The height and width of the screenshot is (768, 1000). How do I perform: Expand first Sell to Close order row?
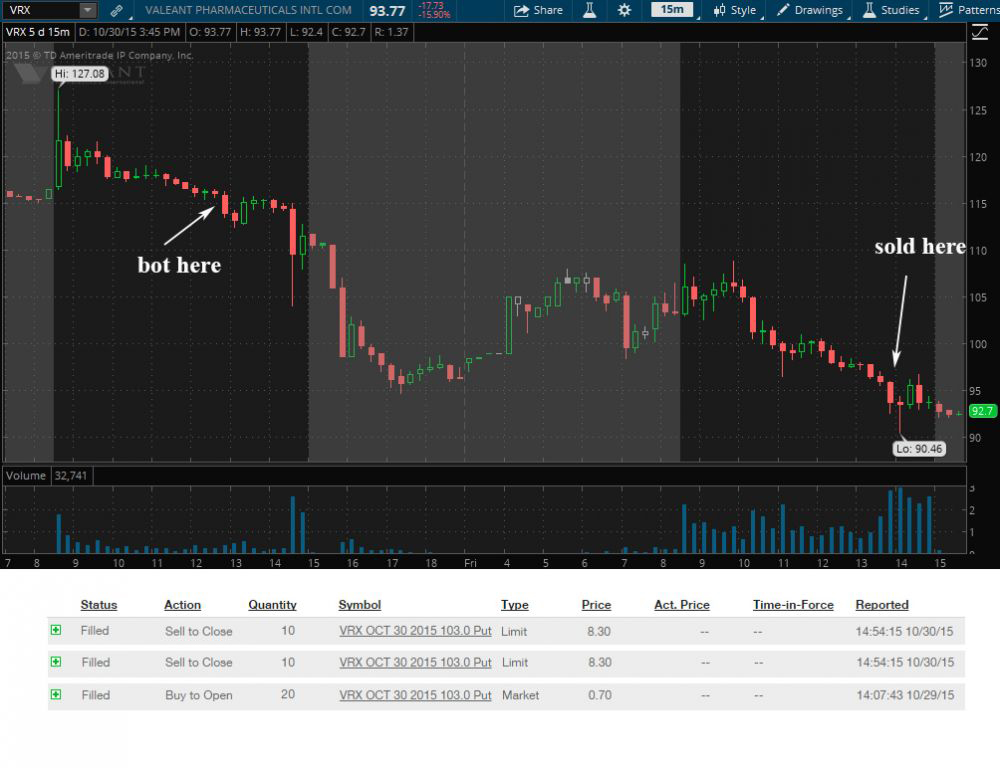[x=56, y=631]
